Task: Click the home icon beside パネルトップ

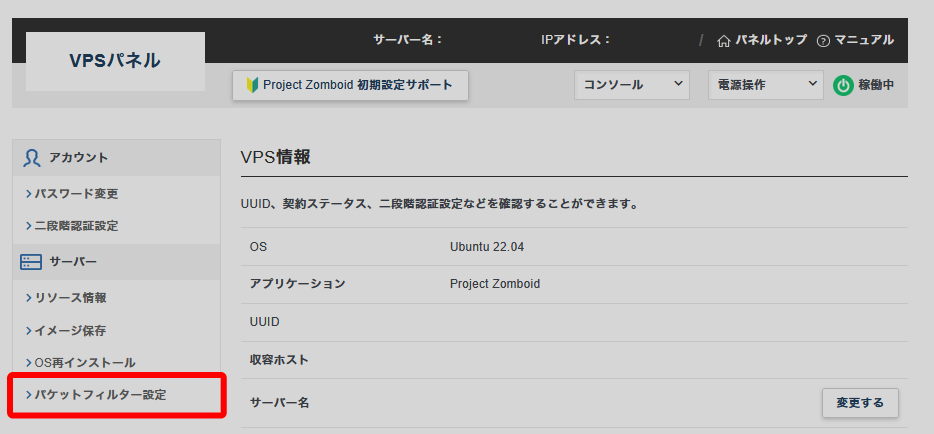Action: (724, 41)
